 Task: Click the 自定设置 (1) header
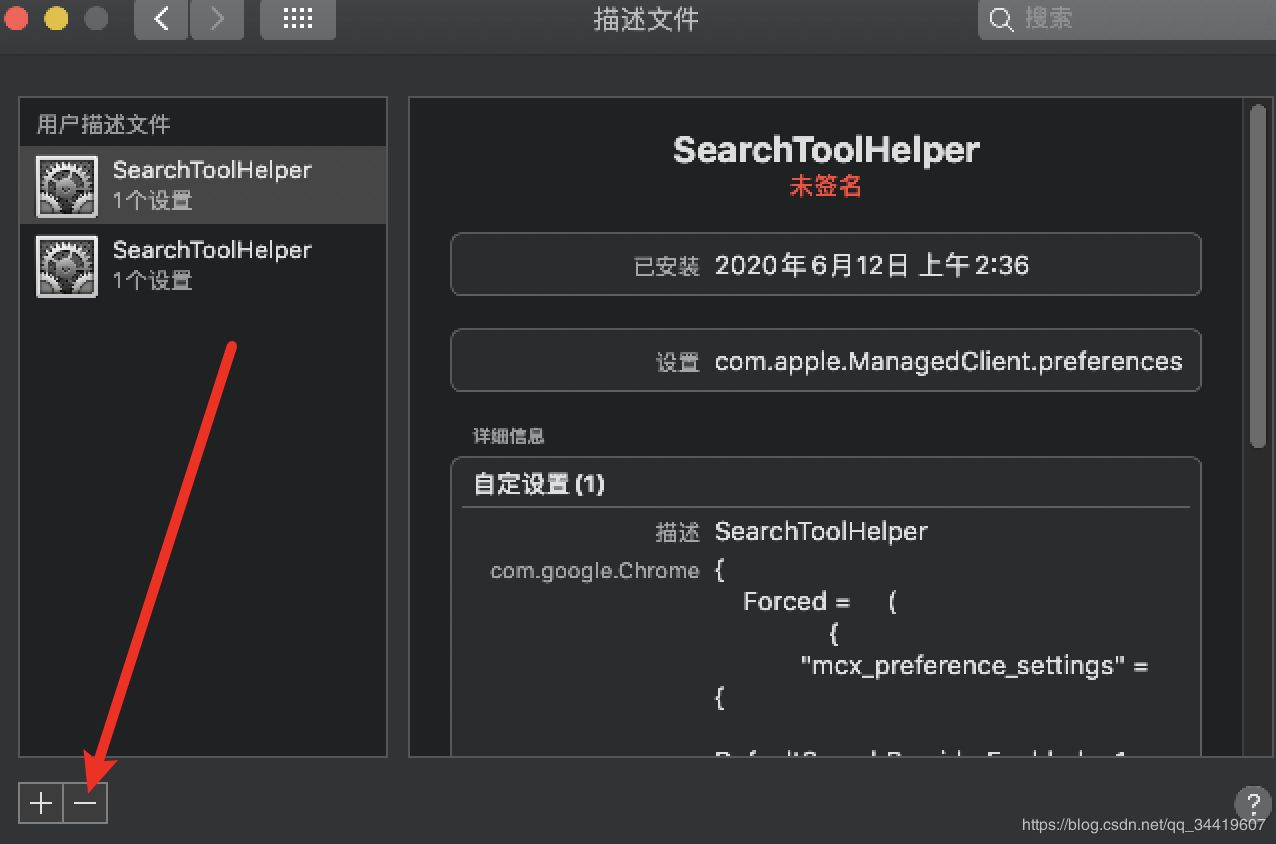click(539, 484)
